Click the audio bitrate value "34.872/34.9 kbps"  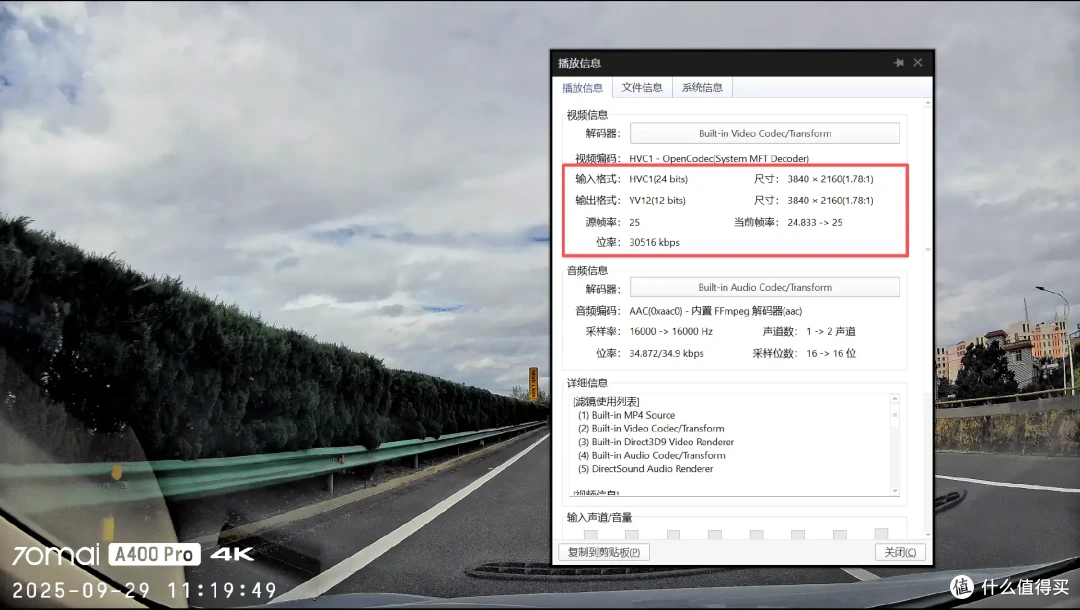pos(666,353)
